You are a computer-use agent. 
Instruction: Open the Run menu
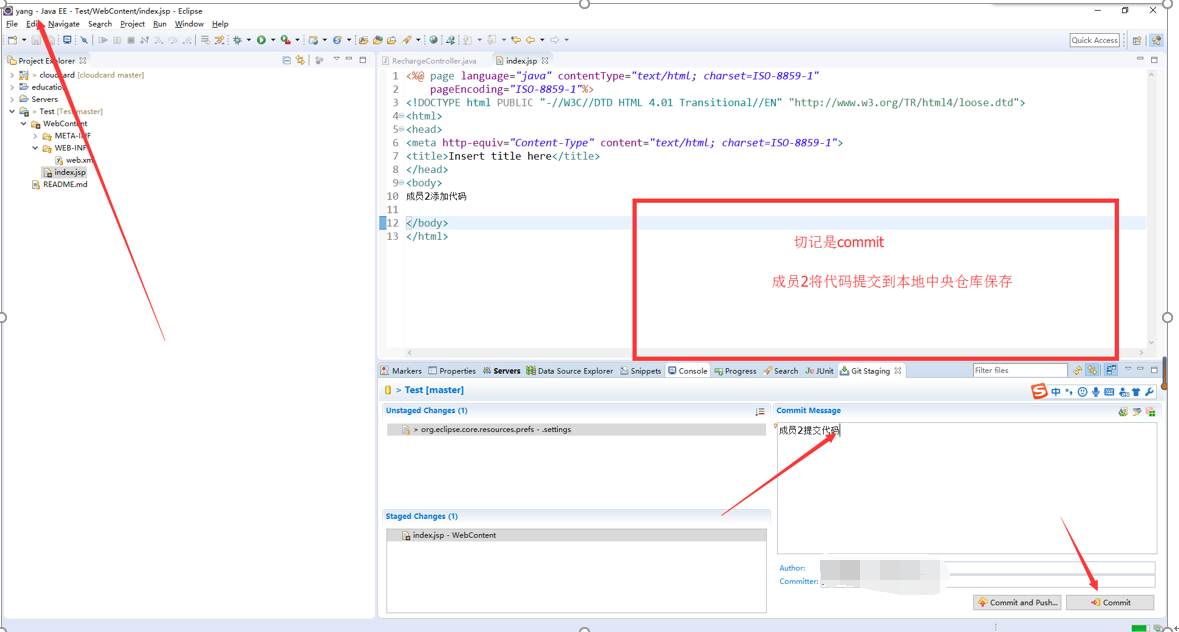(159, 24)
